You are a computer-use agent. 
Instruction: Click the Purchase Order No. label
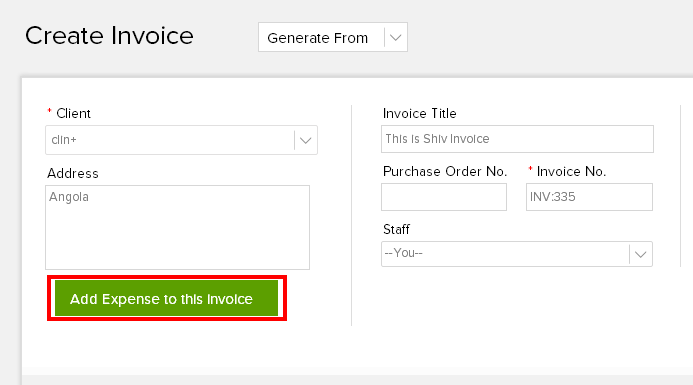445,172
